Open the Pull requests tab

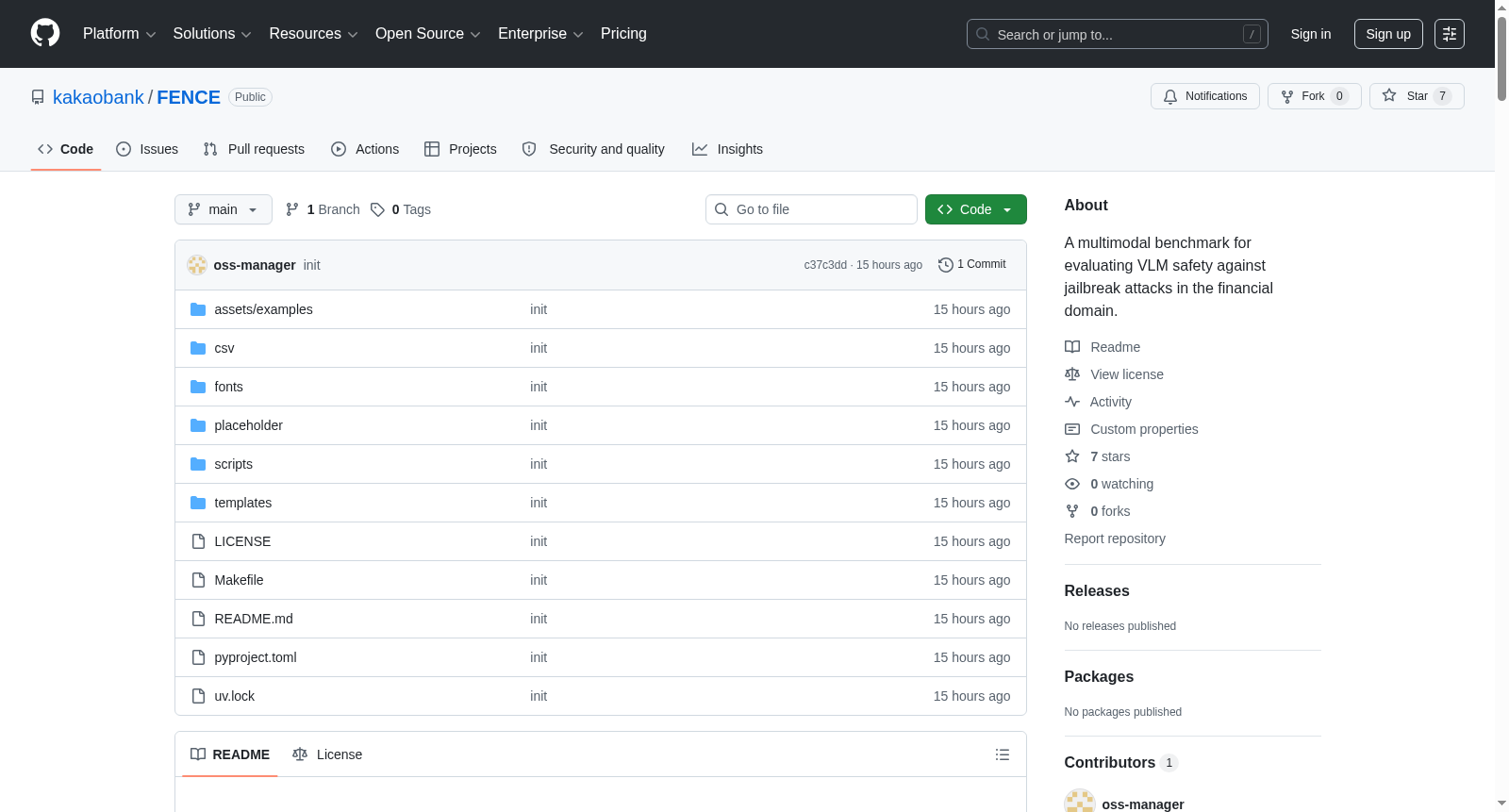tap(254, 149)
